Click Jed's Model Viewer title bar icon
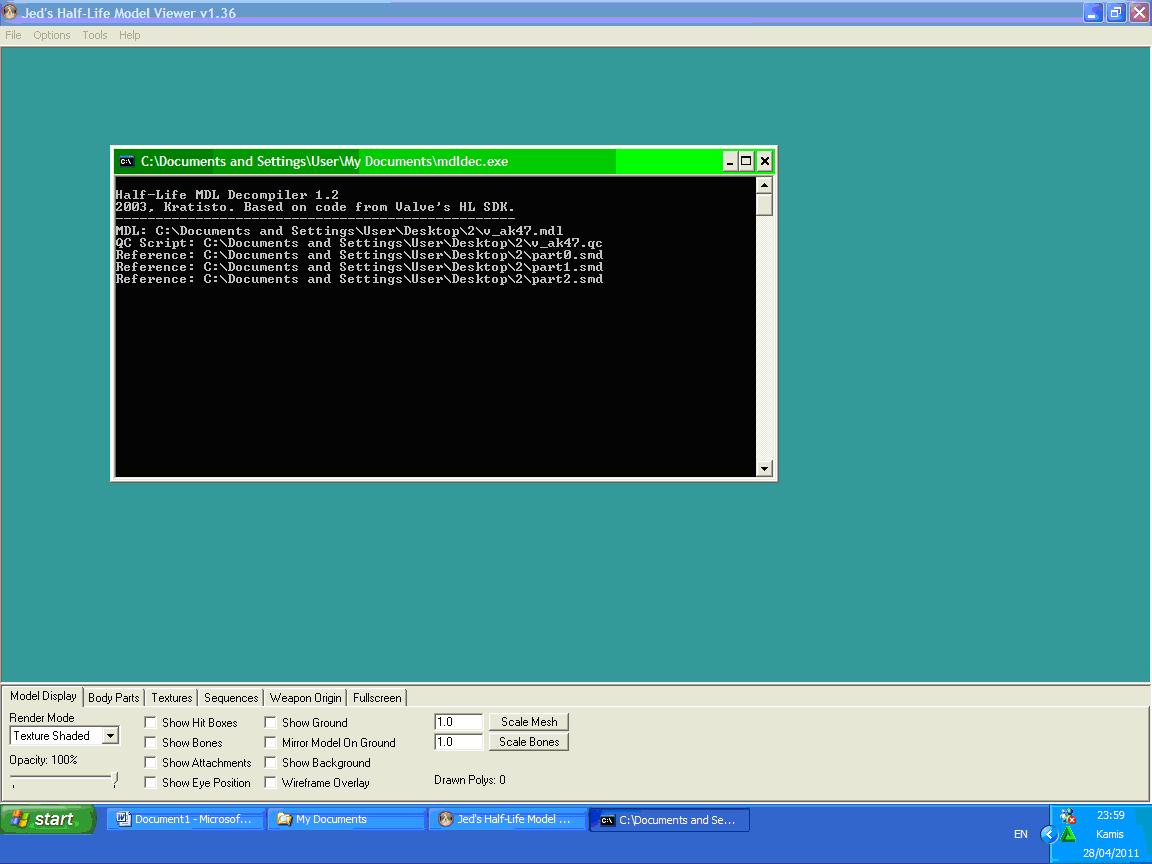 click(x=10, y=12)
